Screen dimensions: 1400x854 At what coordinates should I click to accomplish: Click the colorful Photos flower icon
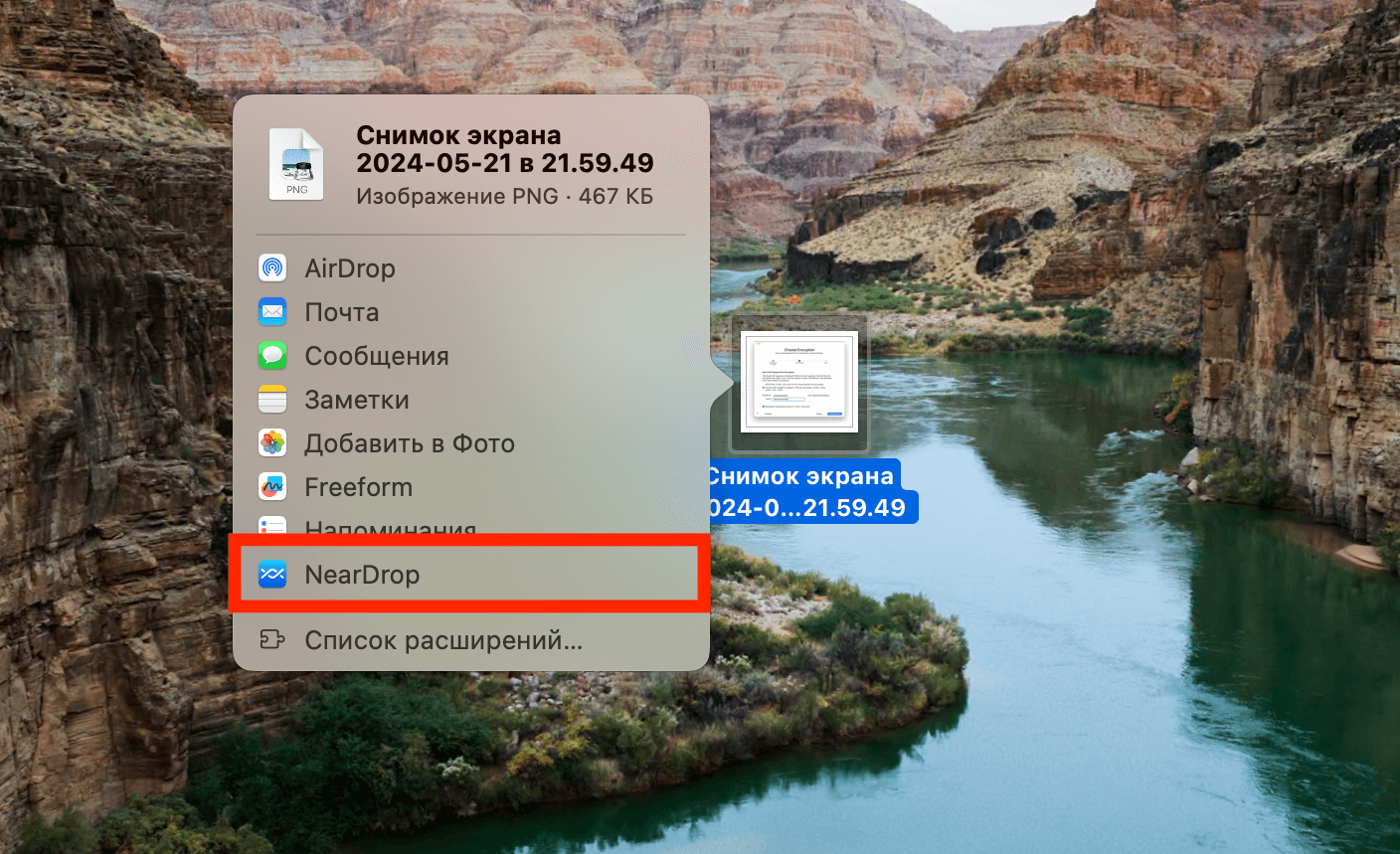(x=272, y=443)
